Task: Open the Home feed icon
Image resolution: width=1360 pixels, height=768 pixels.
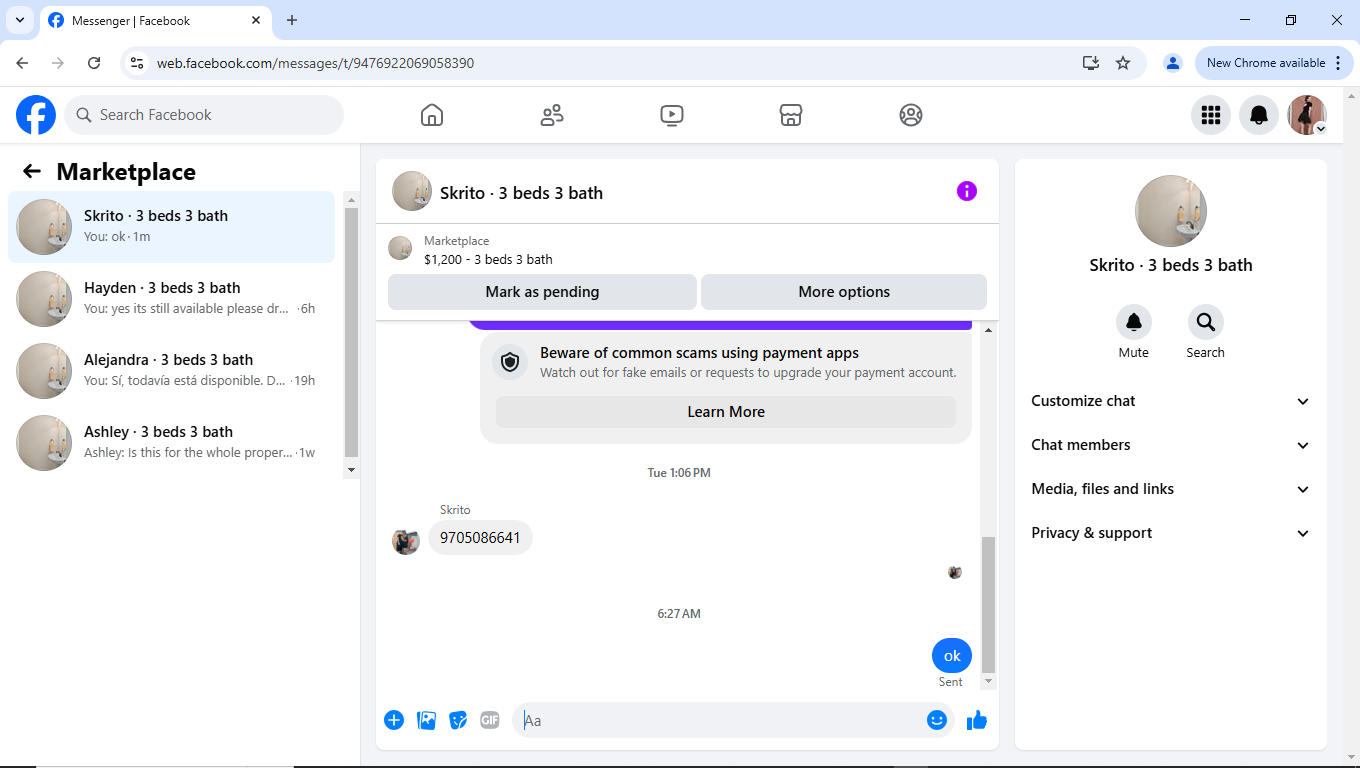Action: [432, 115]
